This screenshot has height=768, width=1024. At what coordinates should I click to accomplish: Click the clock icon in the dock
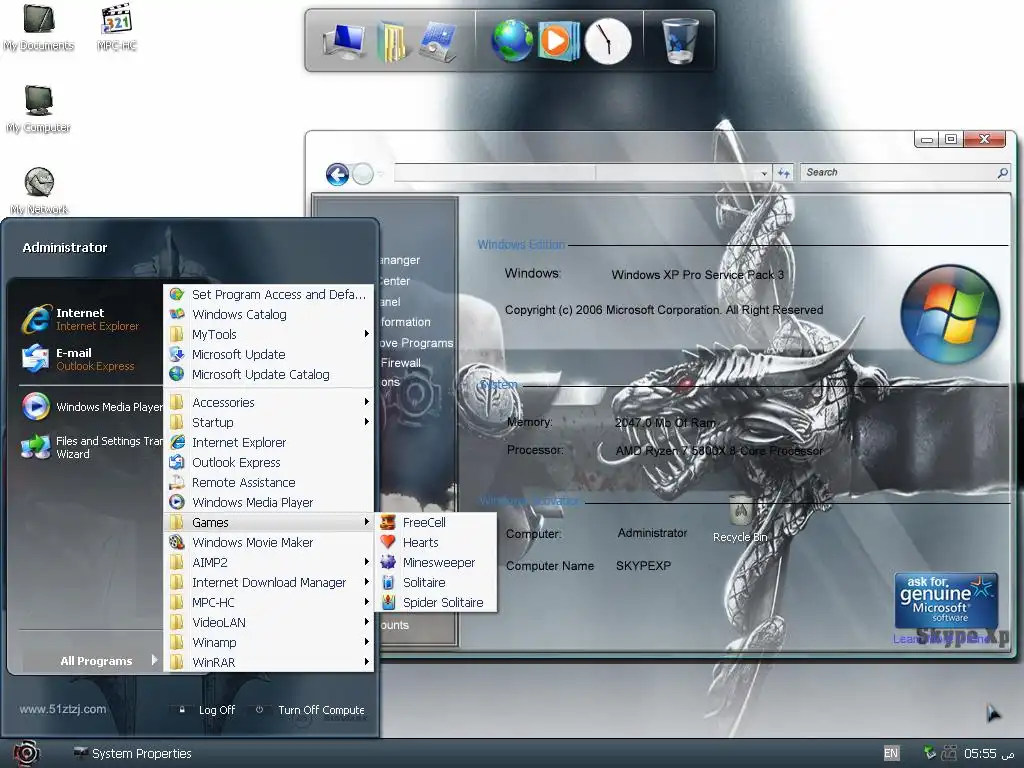[608, 41]
